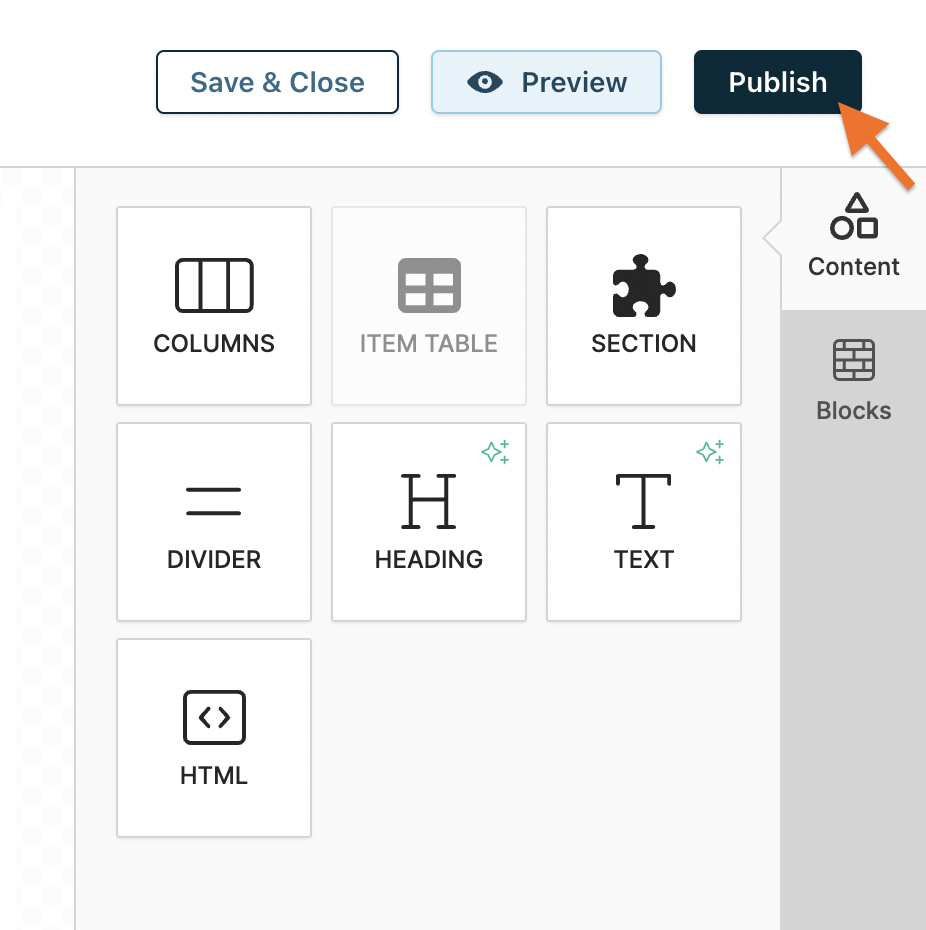Click the eye icon in Preview
926x930 pixels.
pyautogui.click(x=485, y=82)
